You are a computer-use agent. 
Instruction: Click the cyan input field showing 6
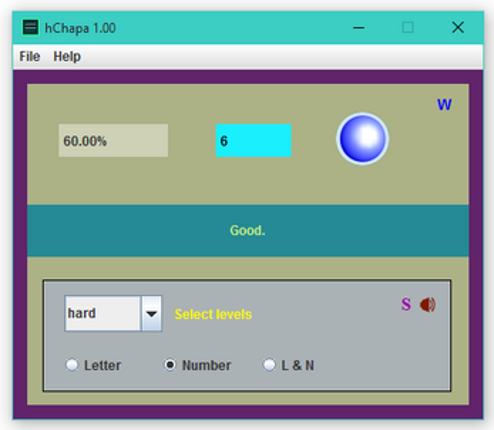pos(253,140)
